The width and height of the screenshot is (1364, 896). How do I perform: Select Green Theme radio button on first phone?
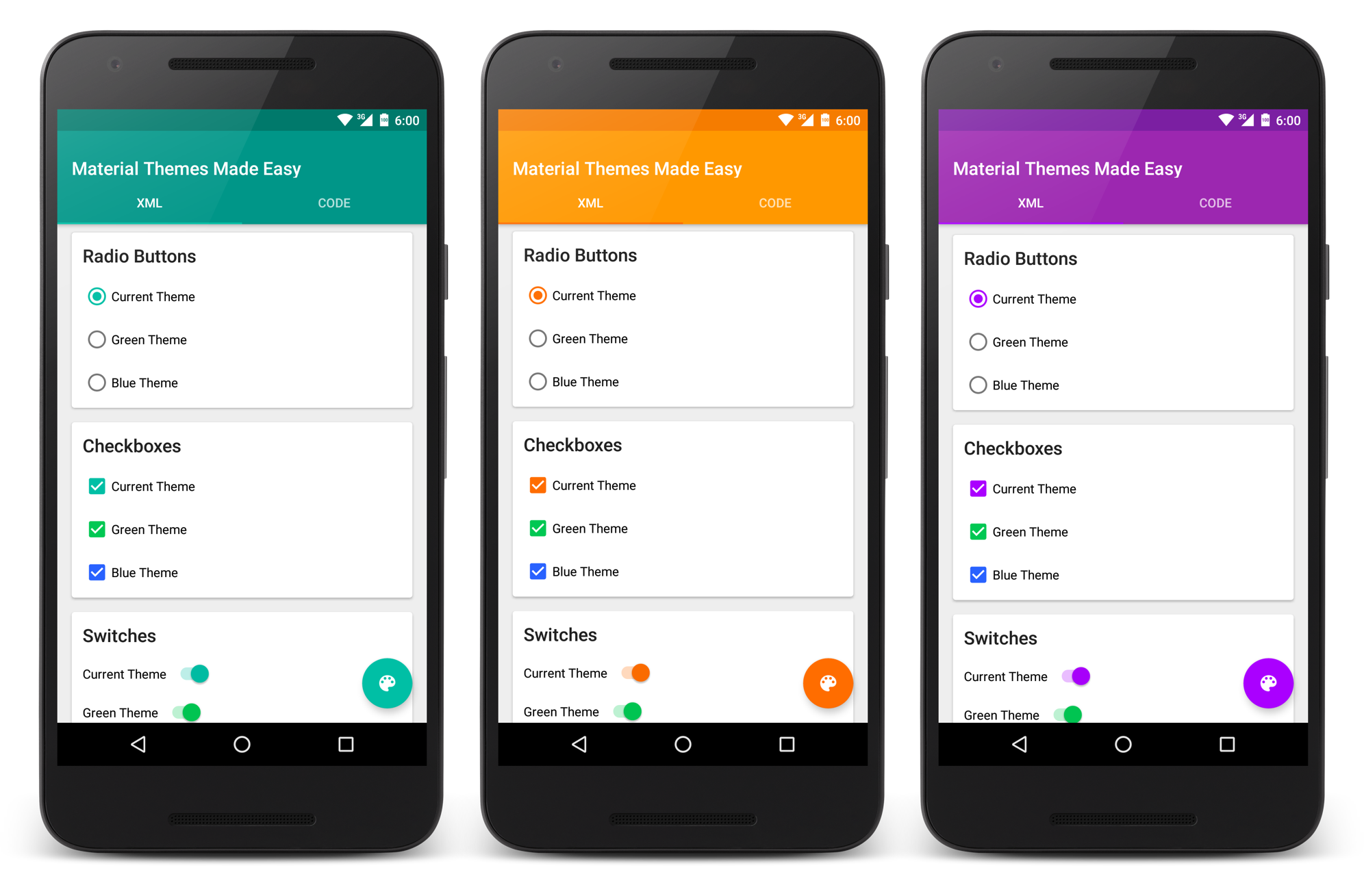pos(97,339)
